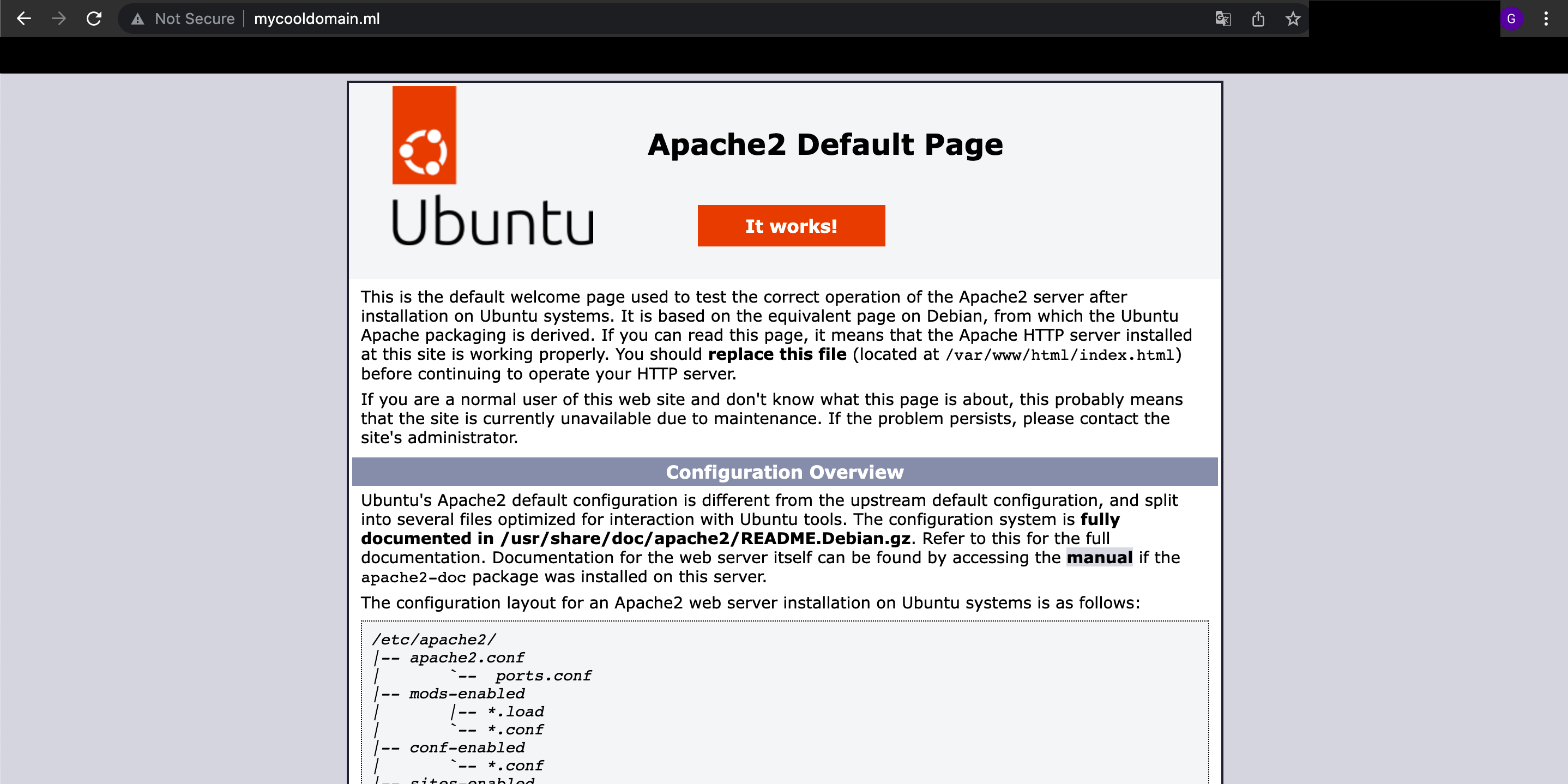Open the translate page icon
Viewport: 1568px width, 784px height.
coord(1223,19)
